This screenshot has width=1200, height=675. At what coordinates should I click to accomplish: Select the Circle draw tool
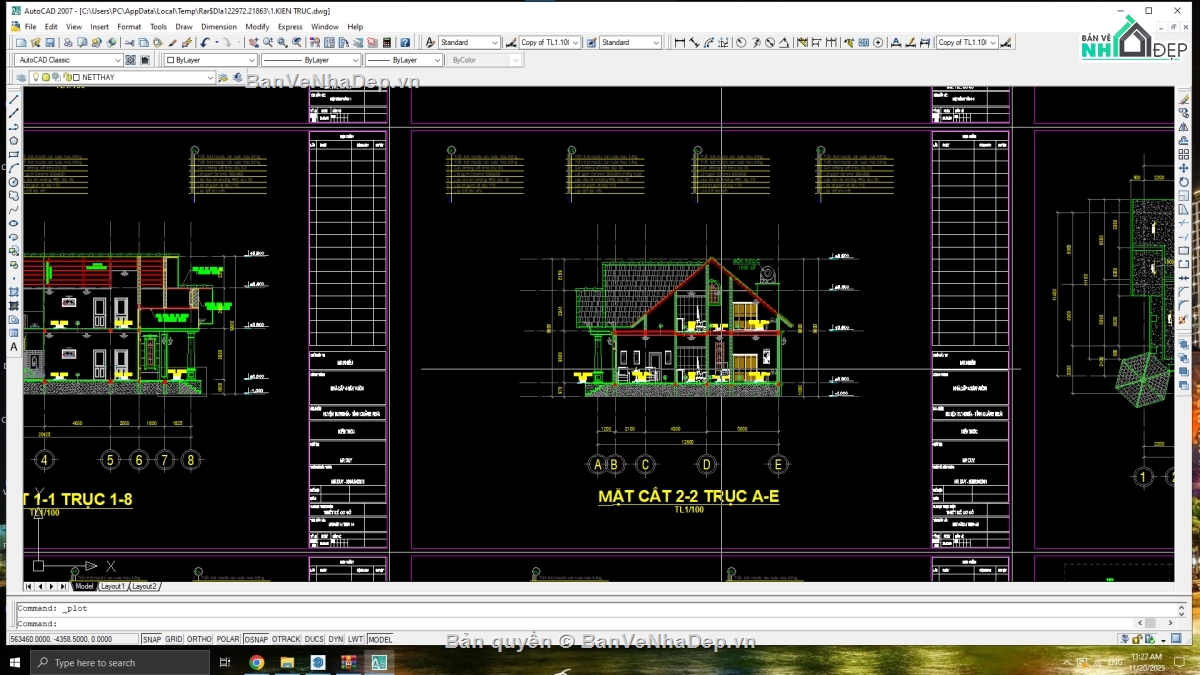pos(14,182)
